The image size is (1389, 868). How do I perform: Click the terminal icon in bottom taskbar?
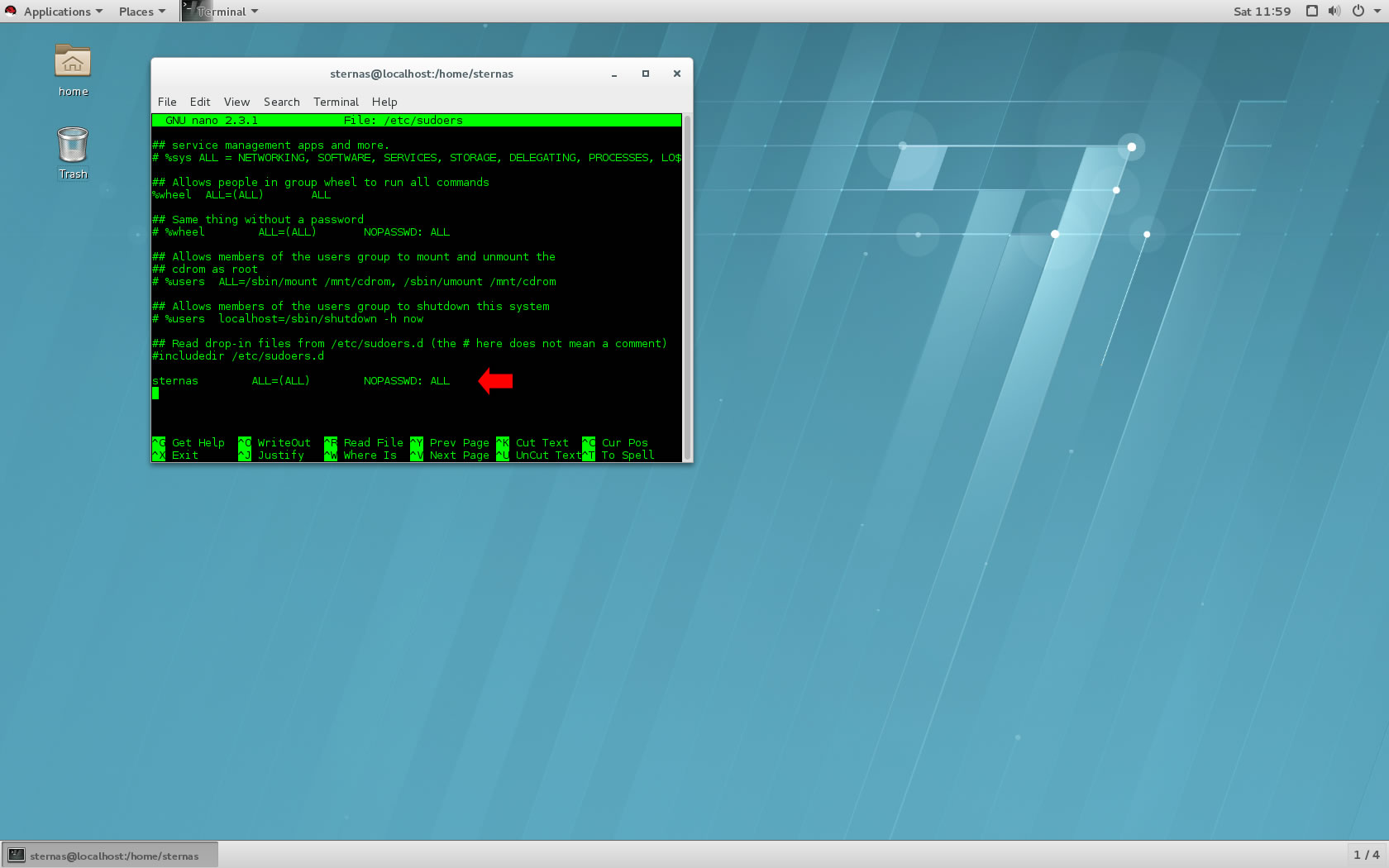[16, 855]
